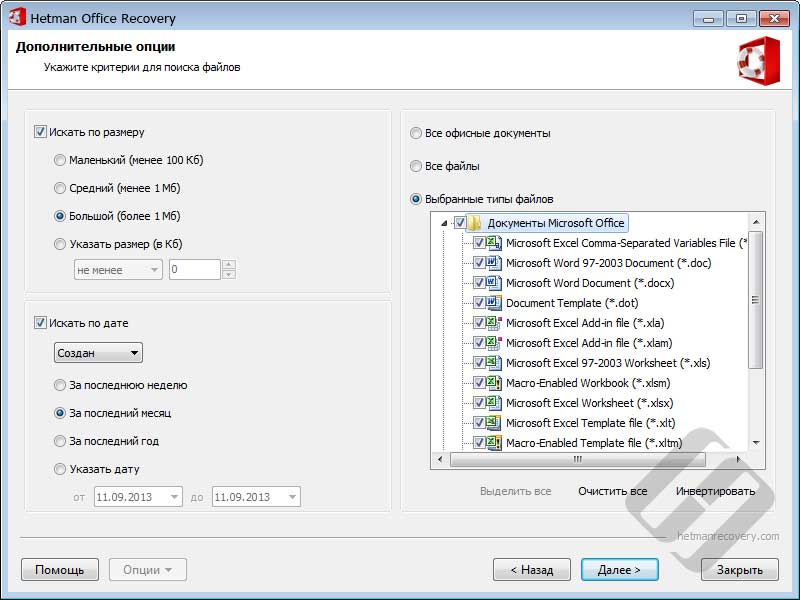Choose За последний год radio option
The image size is (800, 600).
point(60,441)
